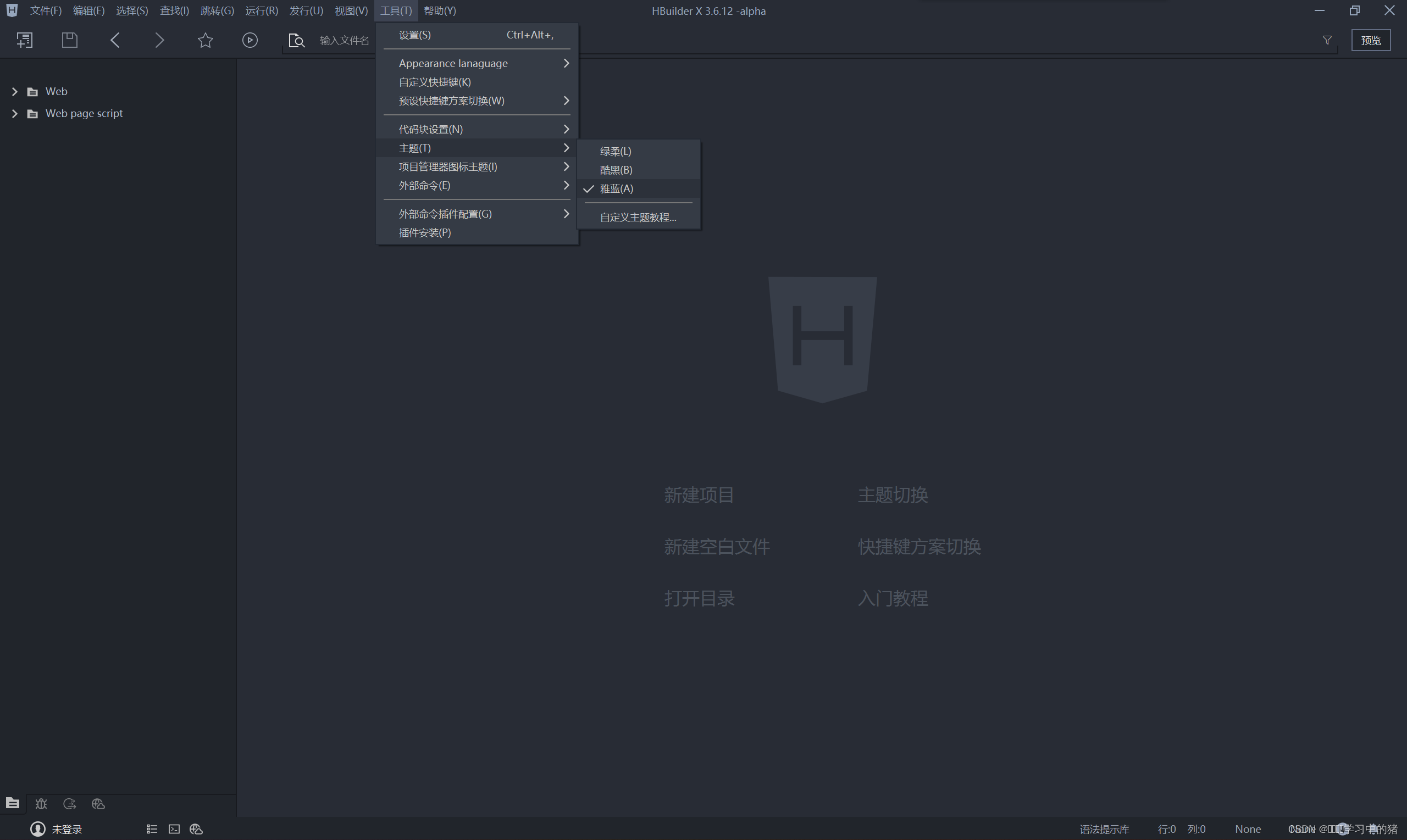Open the terminal icon in status bar
This screenshot has height=840, width=1407.
point(174,829)
